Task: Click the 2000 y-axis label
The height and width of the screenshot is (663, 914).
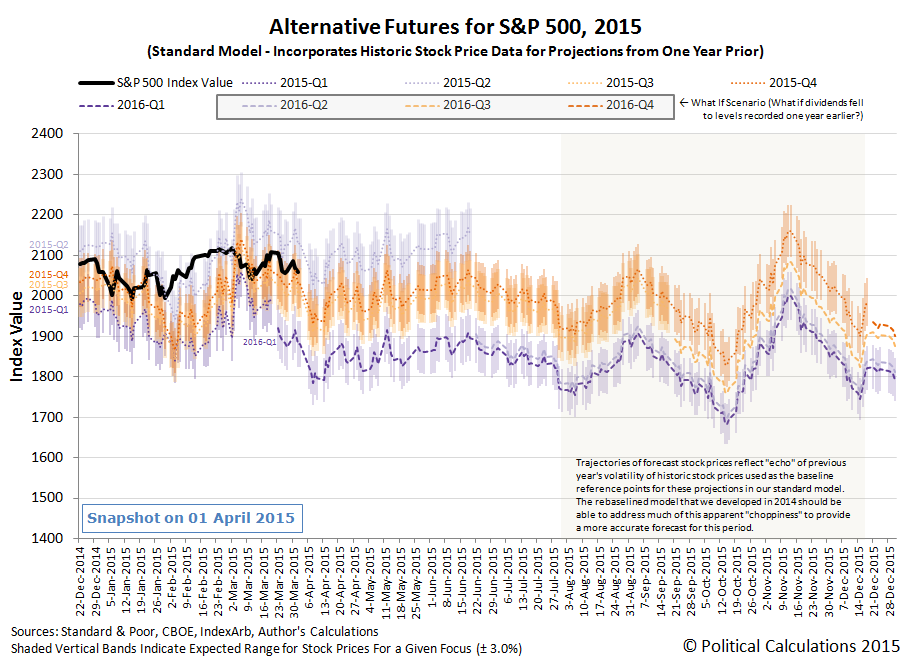Action: click(x=47, y=296)
